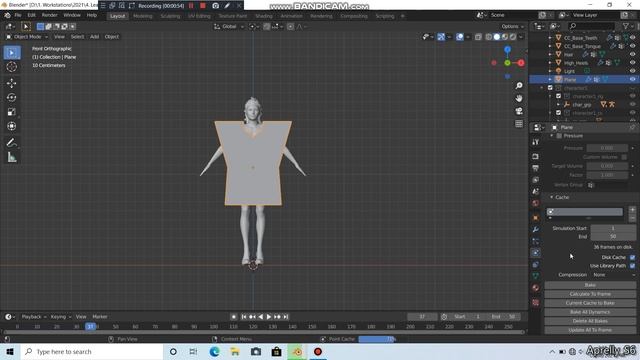Open the viewport Options dropdown

coord(513,27)
